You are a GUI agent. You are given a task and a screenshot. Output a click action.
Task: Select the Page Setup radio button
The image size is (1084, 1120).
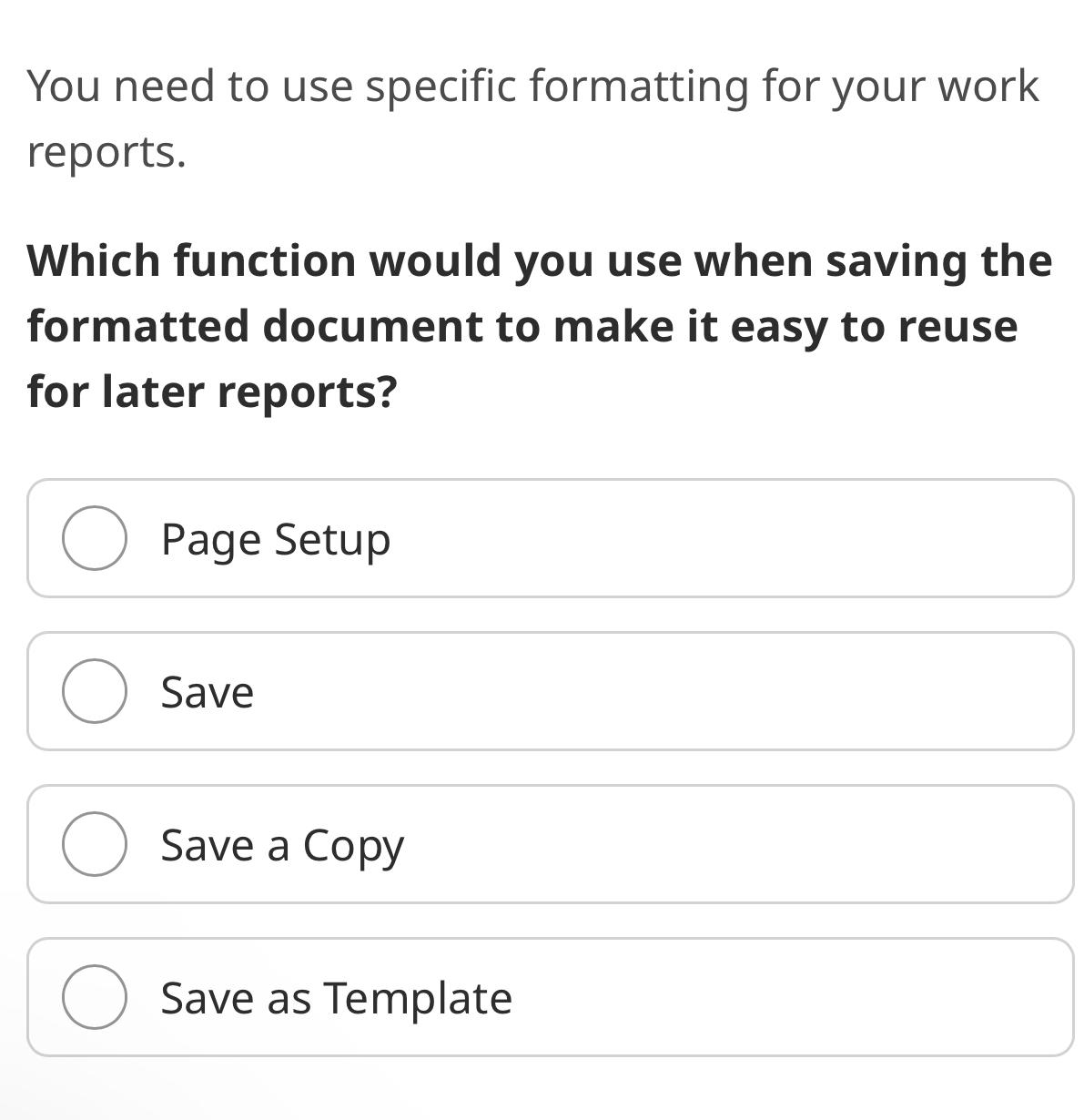pos(95,538)
